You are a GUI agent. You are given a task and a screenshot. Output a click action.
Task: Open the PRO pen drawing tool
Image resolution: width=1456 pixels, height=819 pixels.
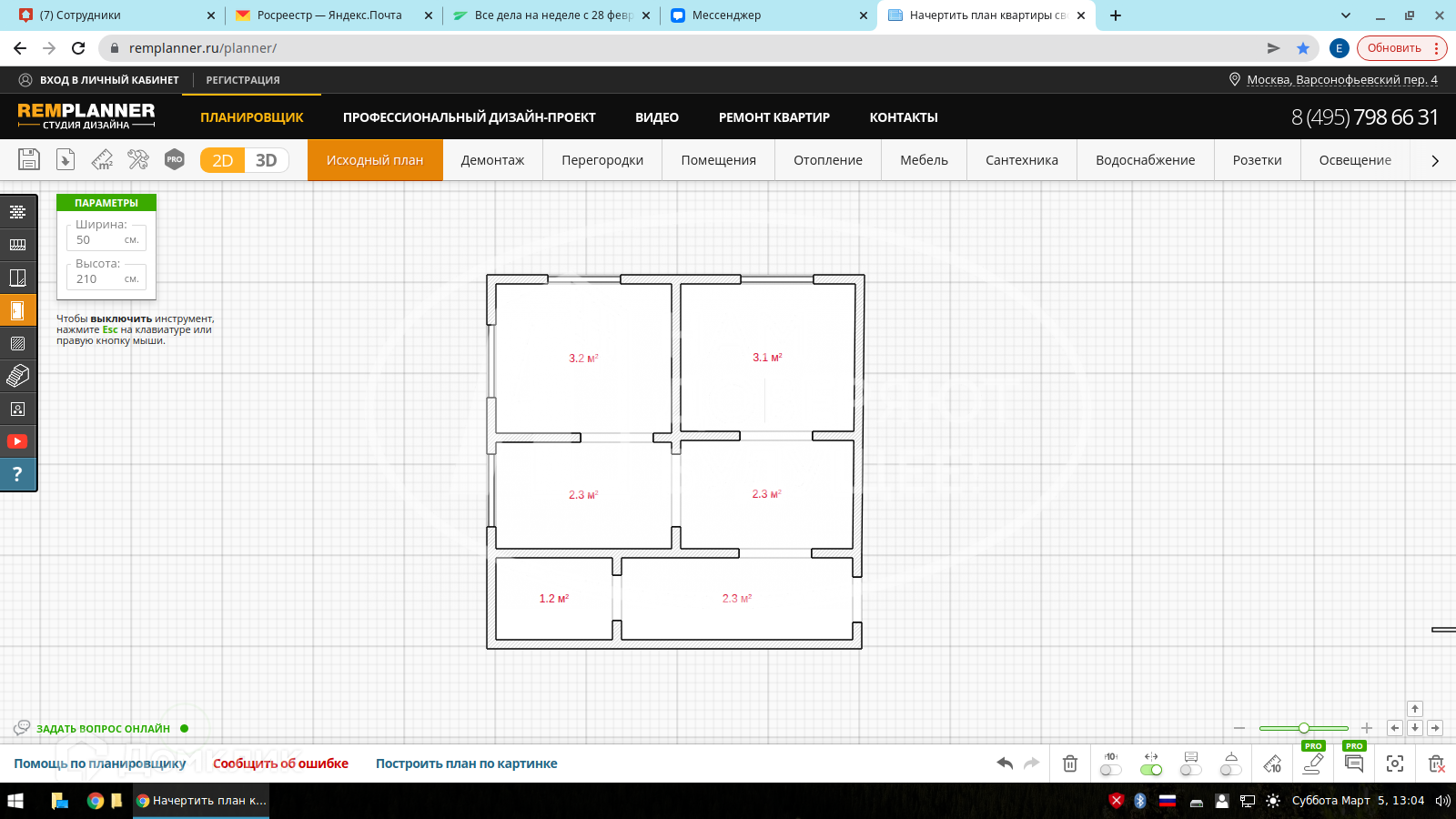coord(1312,763)
